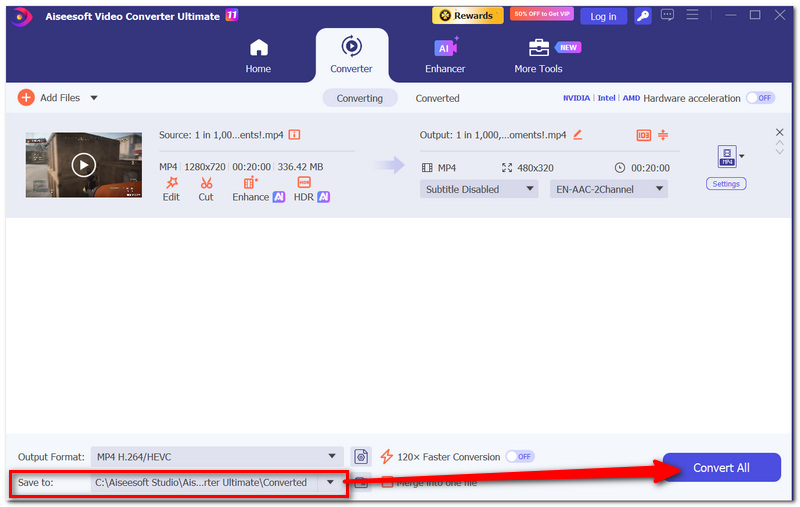This screenshot has width=800, height=507.
Task: Expand the Add Files dropdown arrow
Action: click(94, 98)
